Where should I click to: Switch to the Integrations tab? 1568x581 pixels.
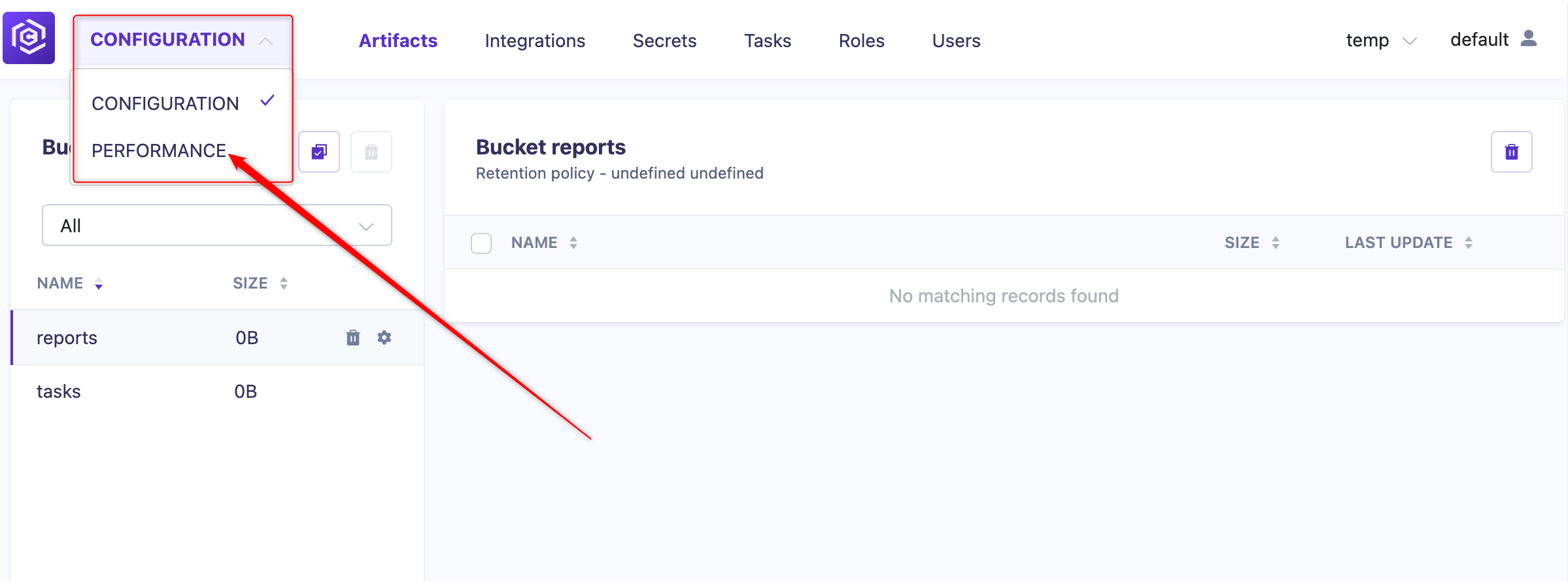click(535, 41)
